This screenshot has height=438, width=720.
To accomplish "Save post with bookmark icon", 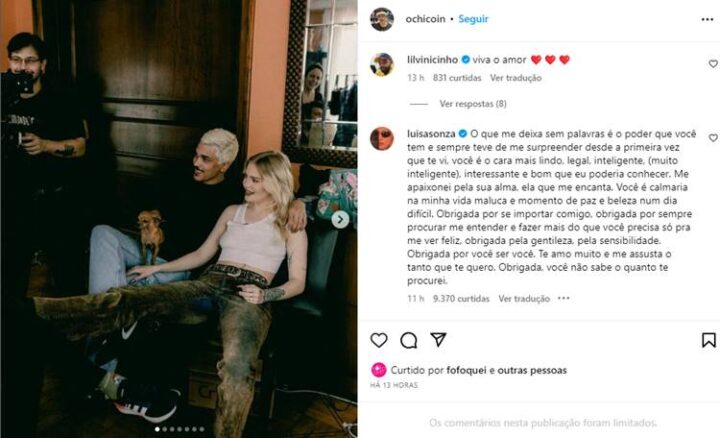I will 709,340.
